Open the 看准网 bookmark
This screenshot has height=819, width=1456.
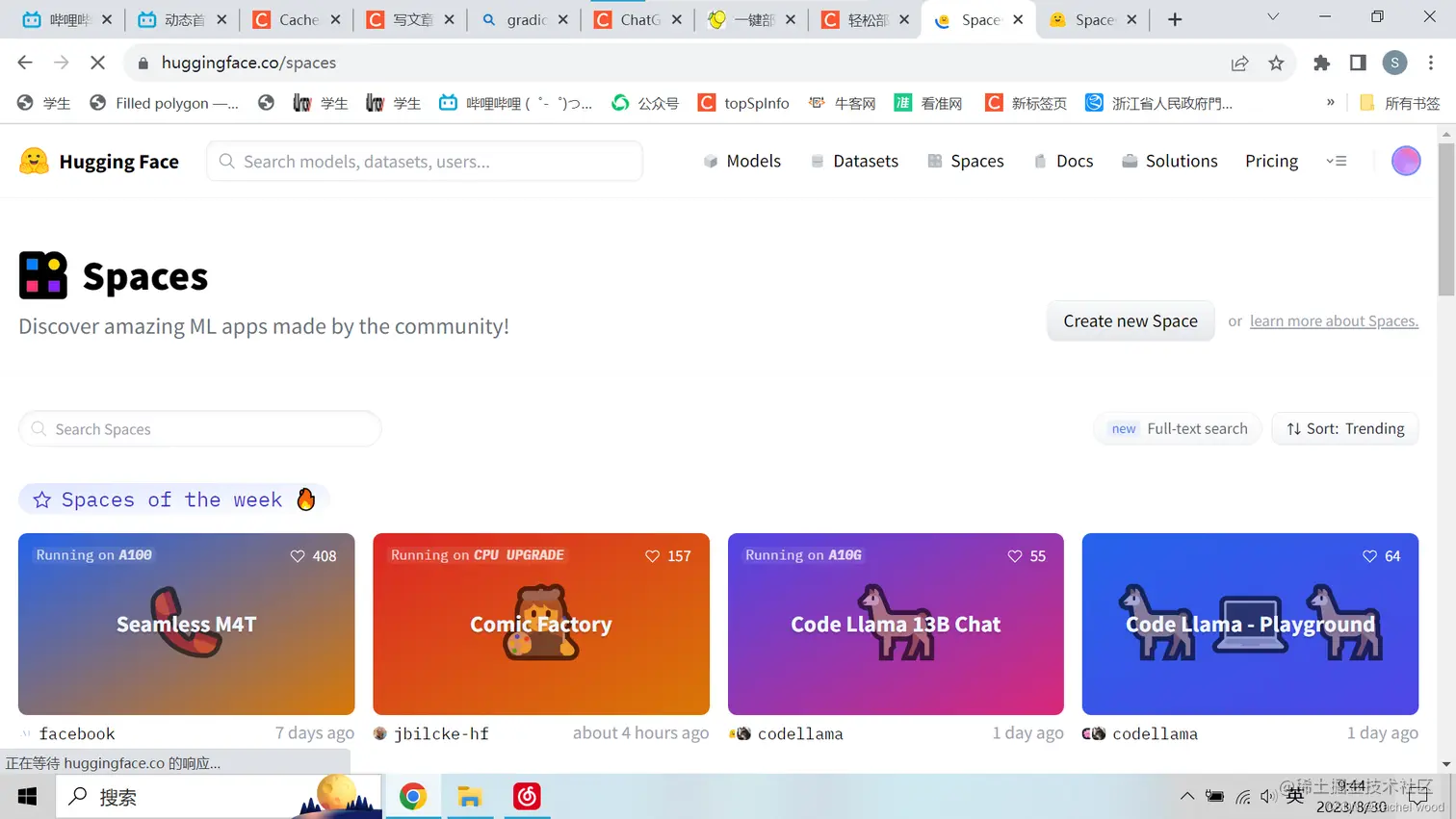click(928, 103)
